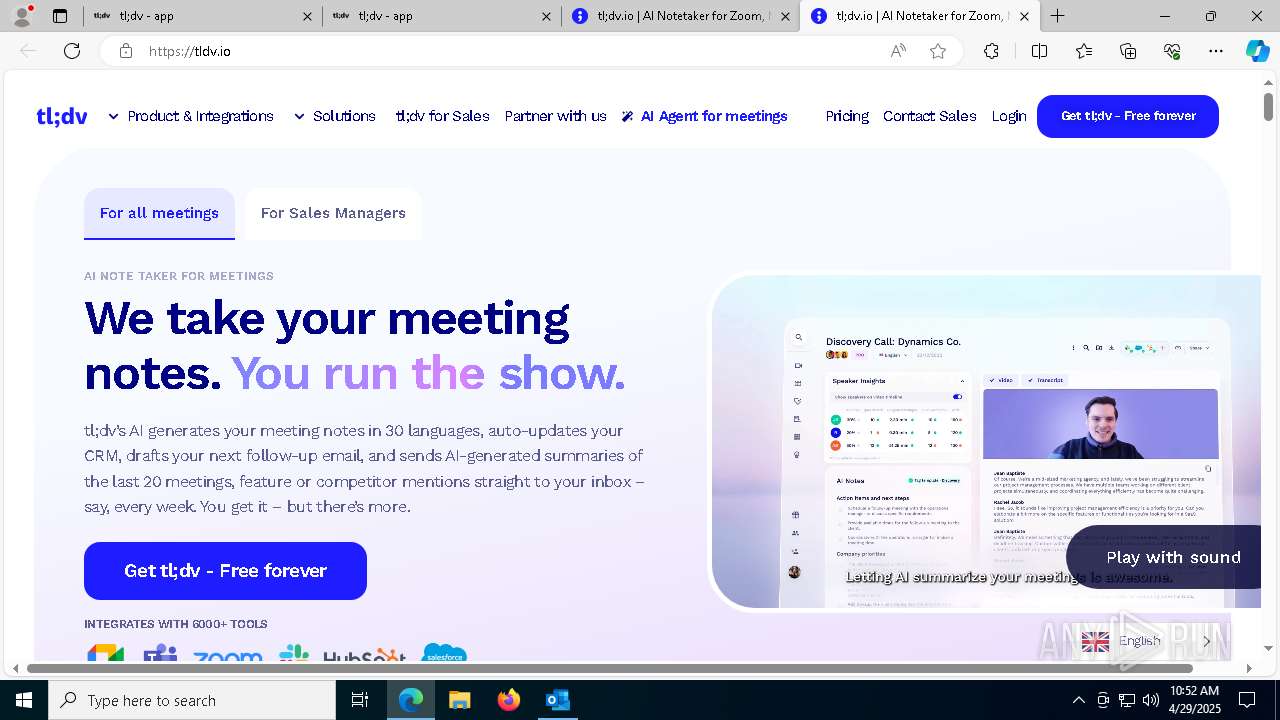1280x720 pixels.
Task: Select the For all meetings tab
Action: (159, 213)
